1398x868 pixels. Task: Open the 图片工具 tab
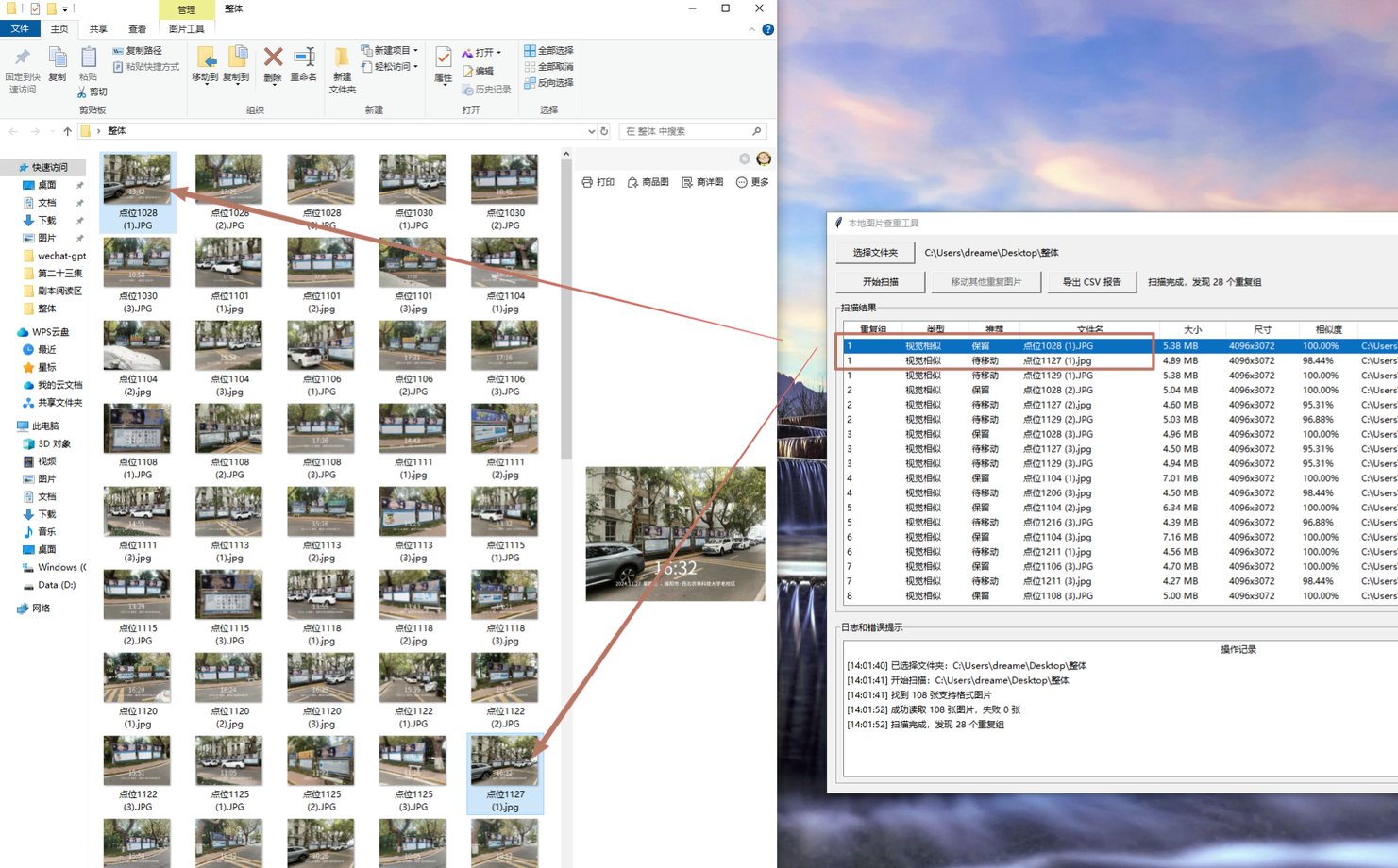pyautogui.click(x=186, y=29)
